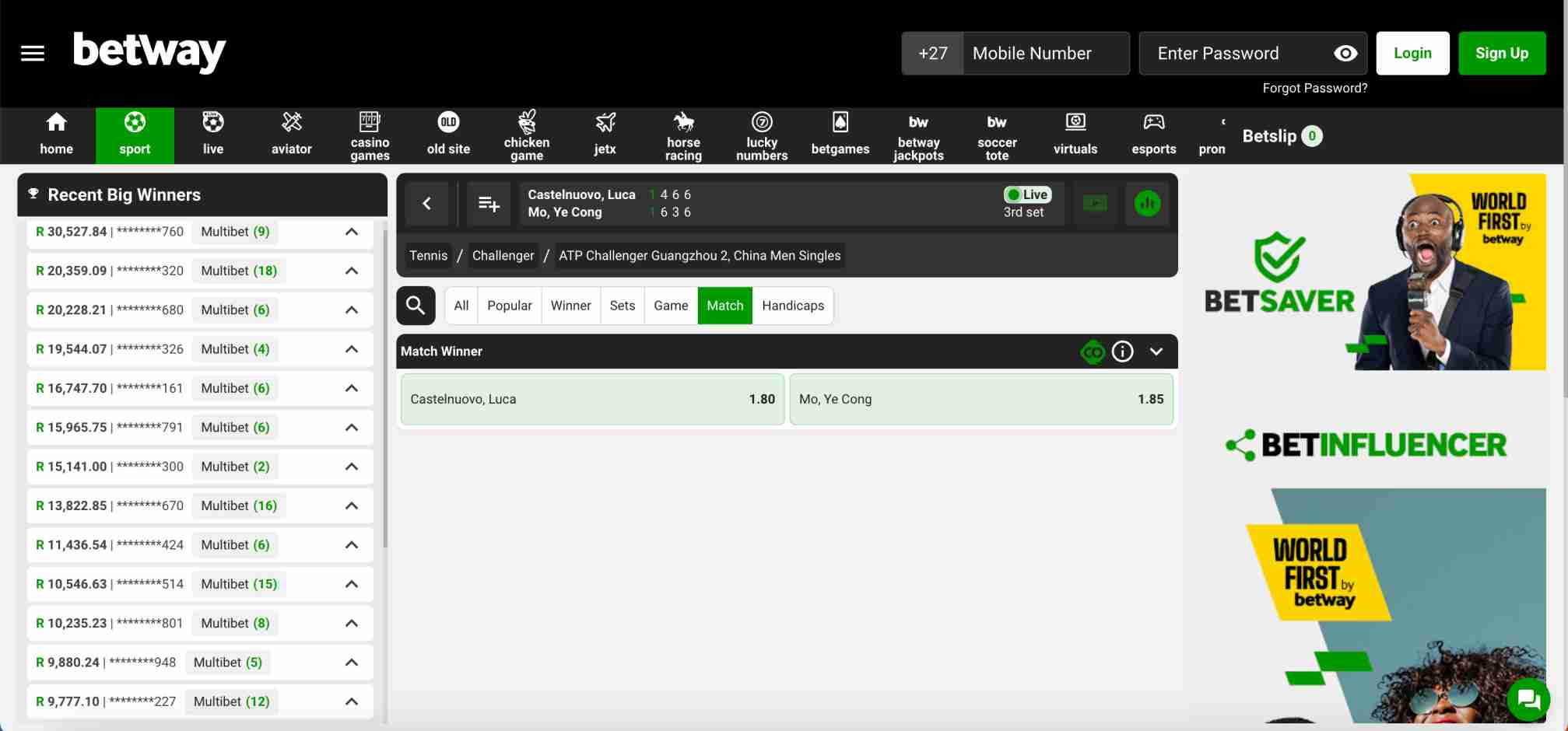The height and width of the screenshot is (731, 1568).
Task: Open the aviator game
Action: [292, 135]
